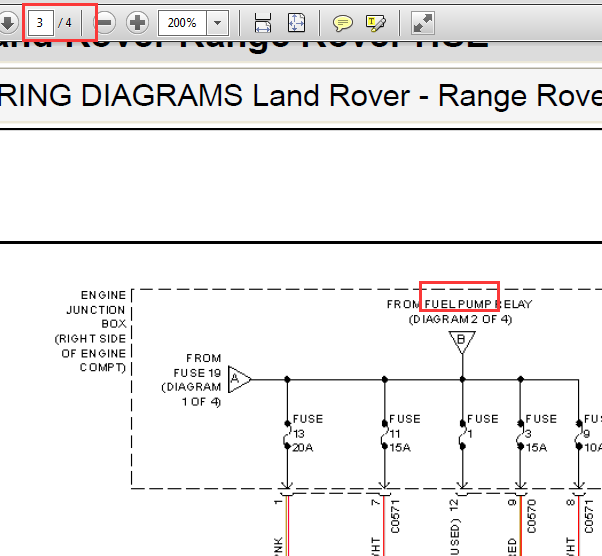The width and height of the screenshot is (602, 556).
Task: Click the C0570 connector label
Action: point(532,516)
